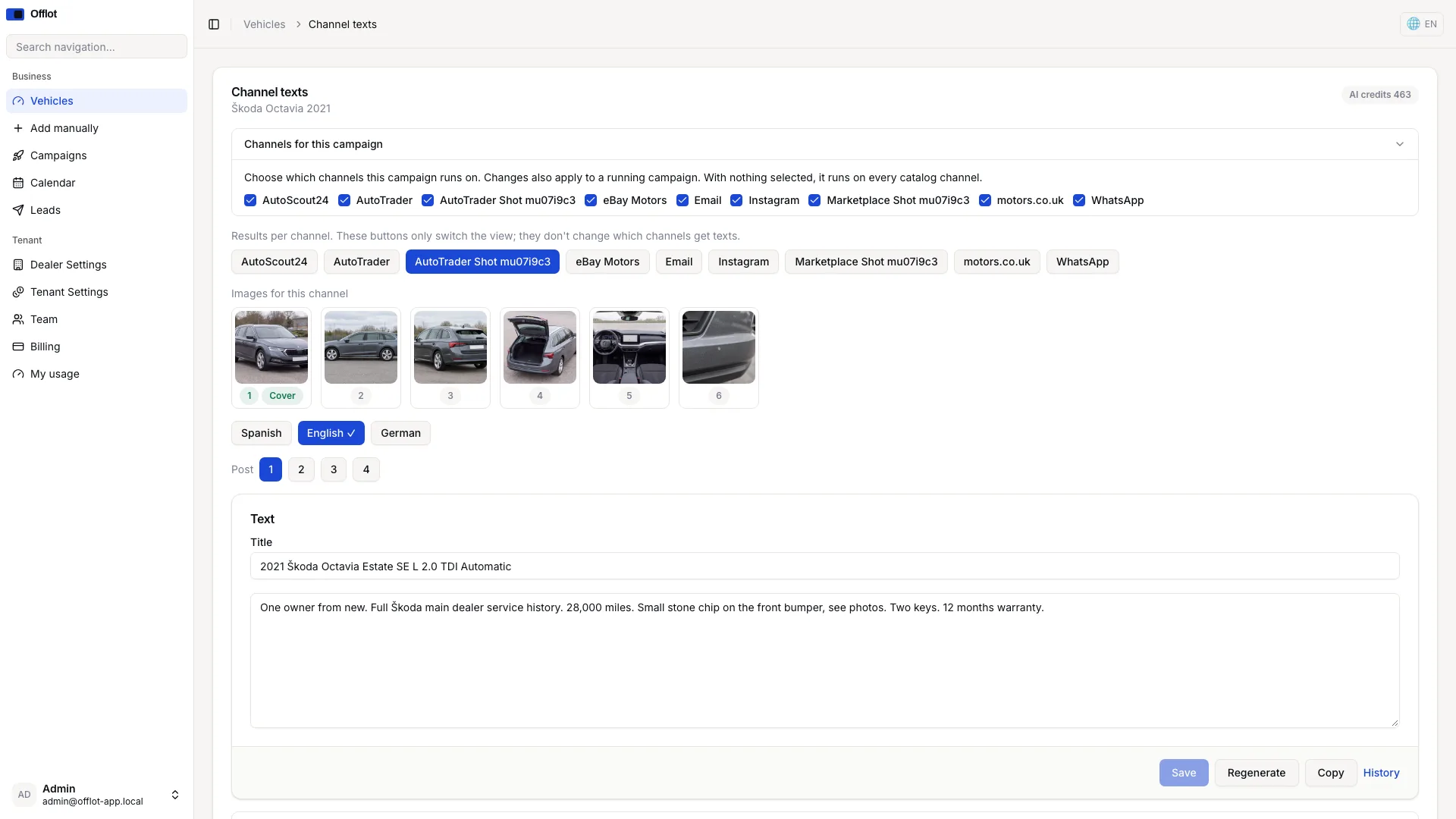This screenshot has width=1456, height=819.
Task: Click the building icon for Dealer Settings
Action: click(x=18, y=265)
